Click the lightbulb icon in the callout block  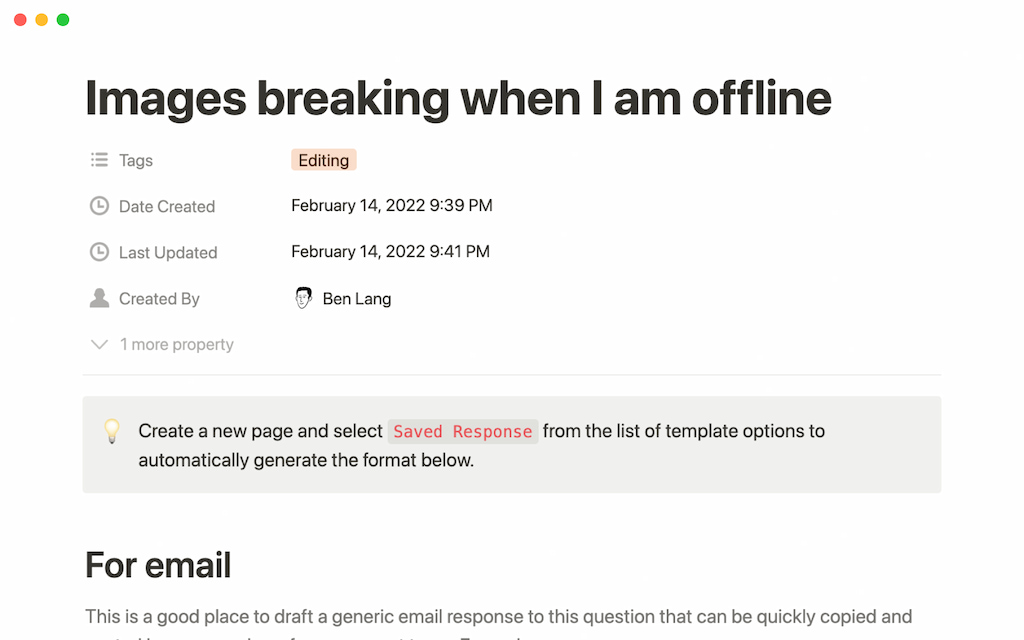pos(112,431)
